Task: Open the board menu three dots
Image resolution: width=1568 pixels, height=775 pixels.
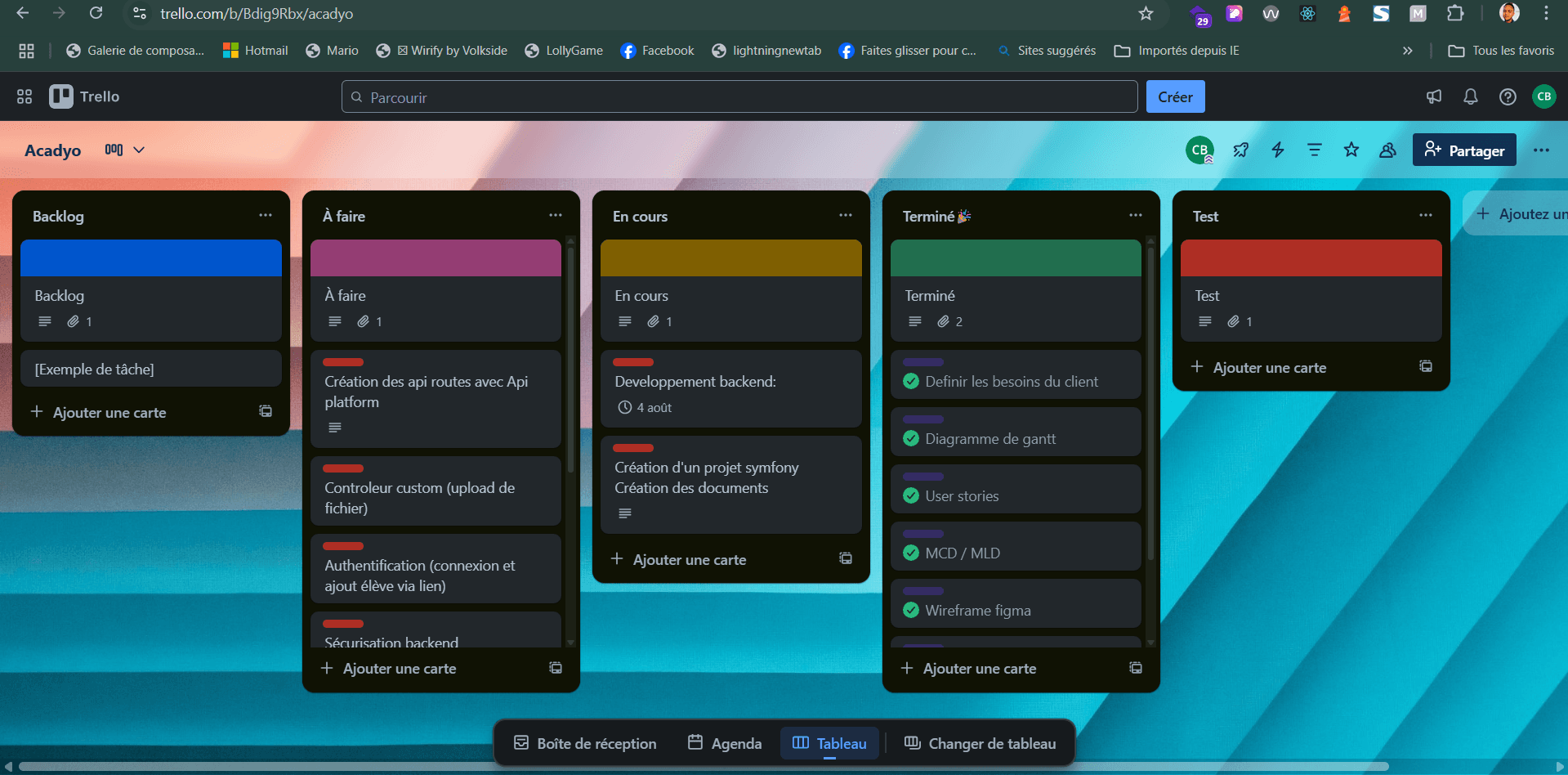Action: coord(1541,150)
